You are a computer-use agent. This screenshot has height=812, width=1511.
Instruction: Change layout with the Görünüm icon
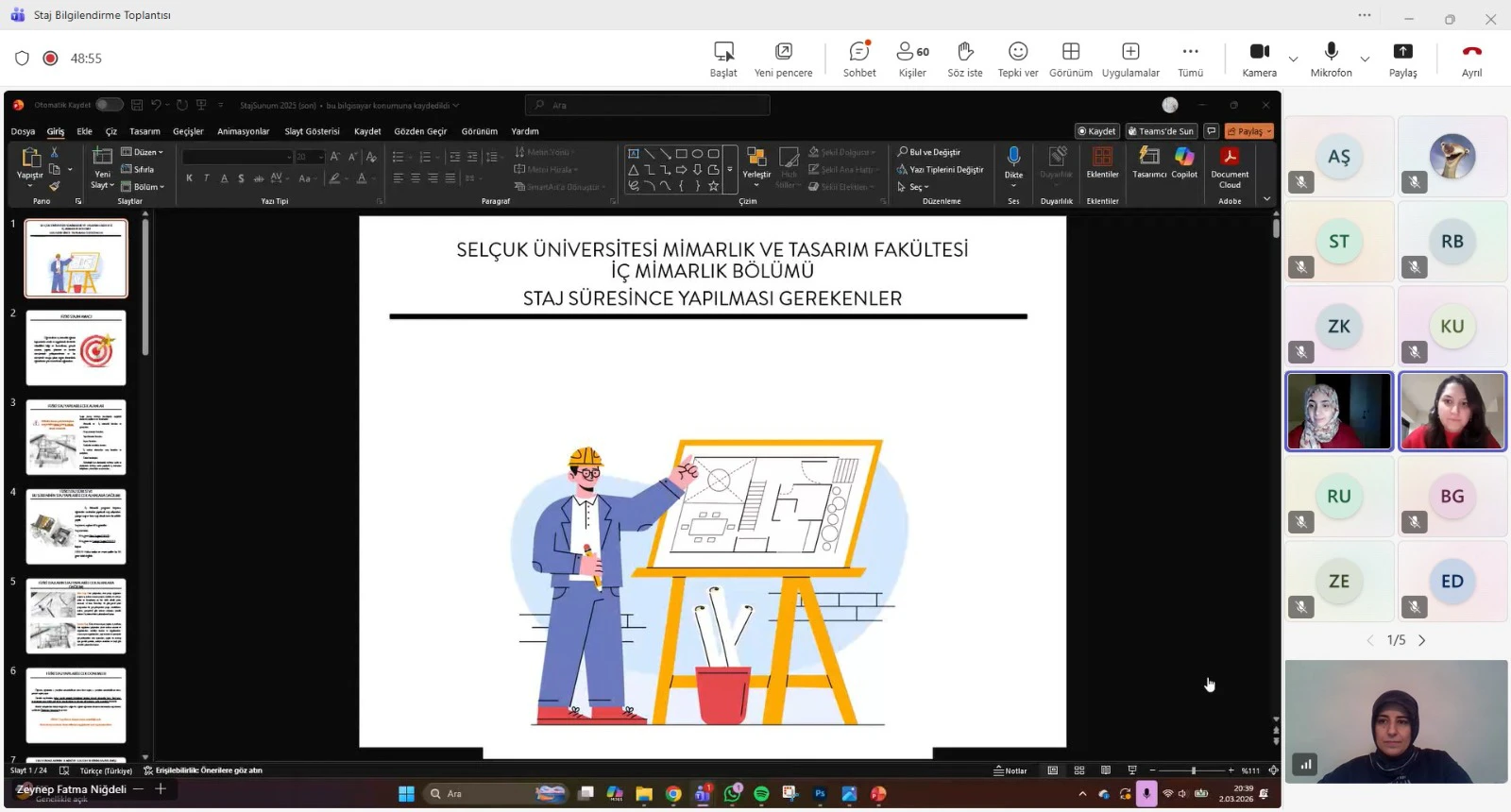pyautogui.click(x=1070, y=52)
